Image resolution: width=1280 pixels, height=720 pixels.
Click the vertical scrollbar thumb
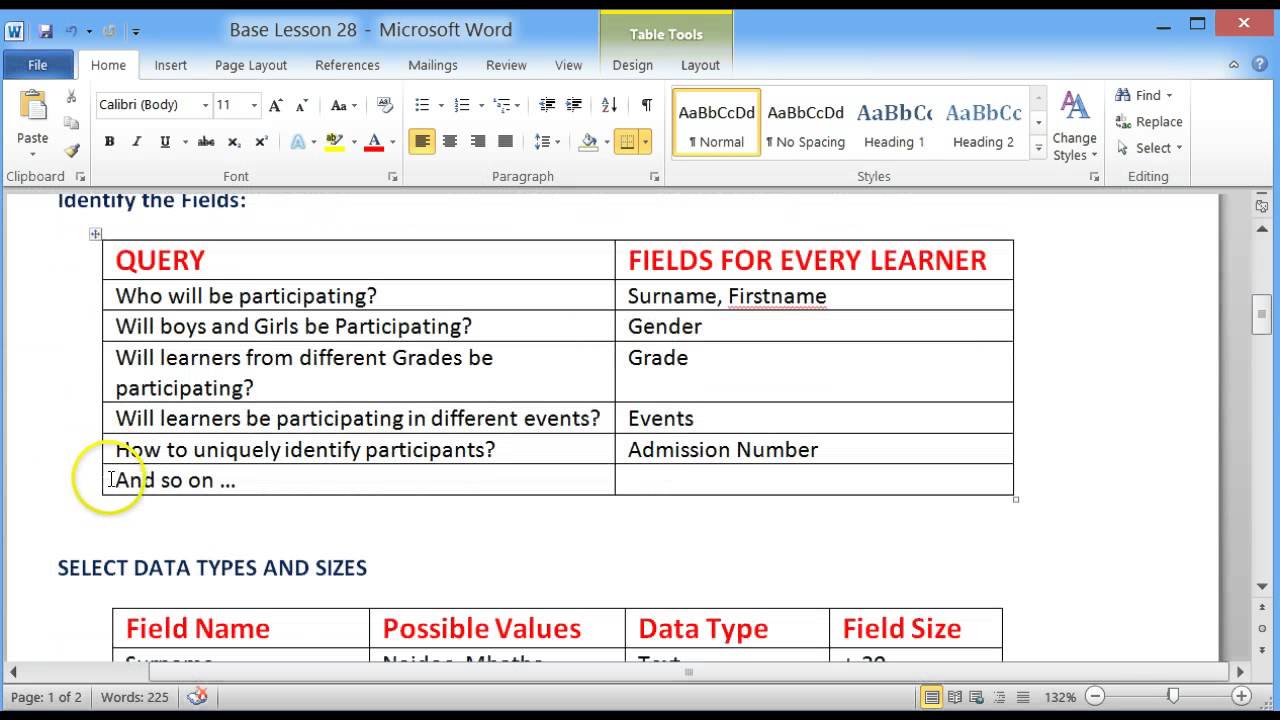point(1262,314)
